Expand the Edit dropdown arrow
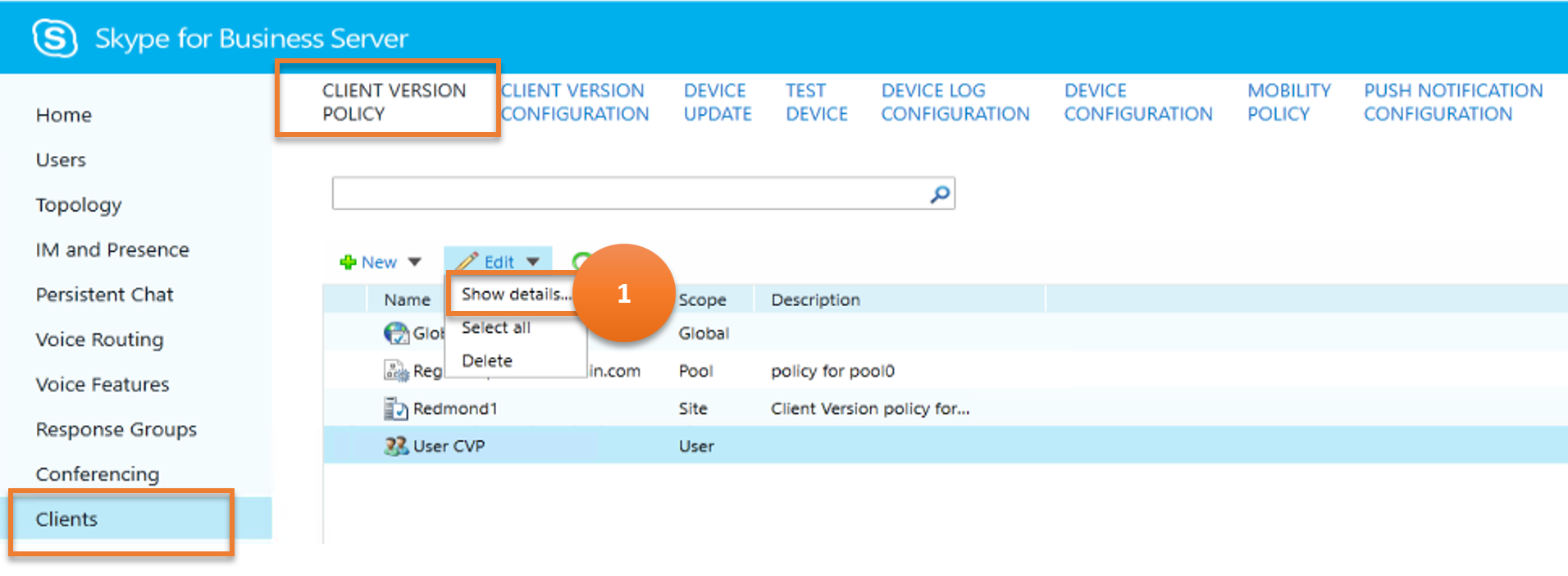Viewport: 1568px width, 576px height. tap(533, 262)
